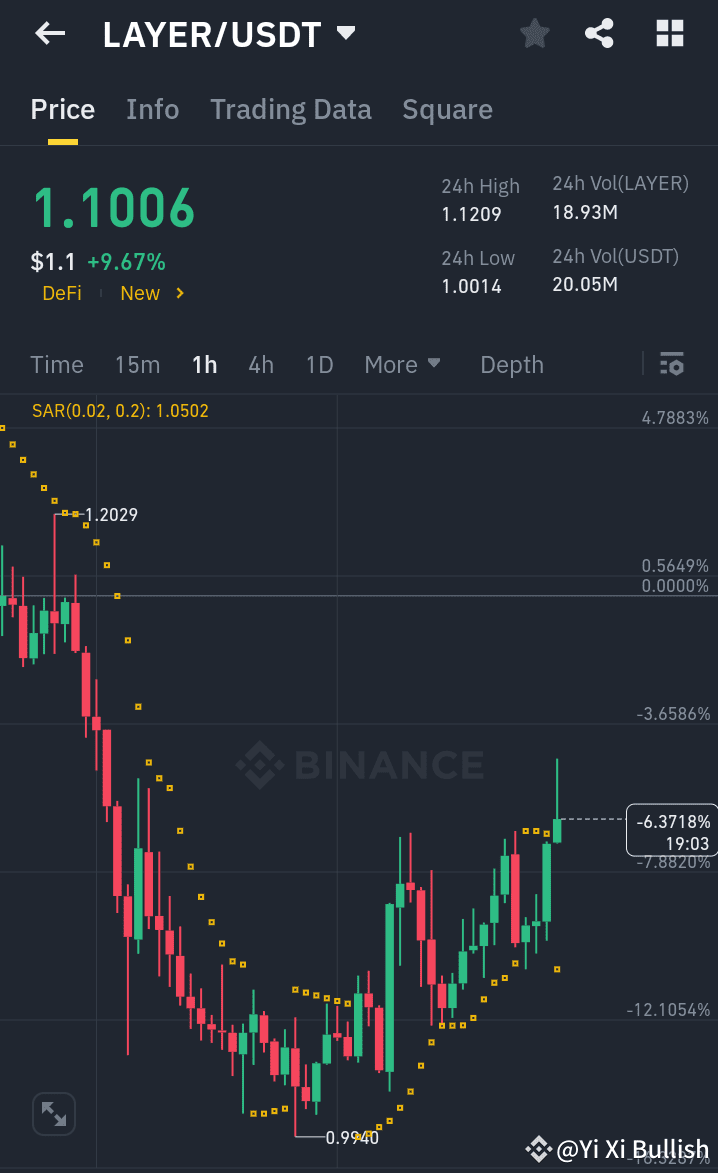
Task: Open the grid menu icon top right
Action: [668, 33]
